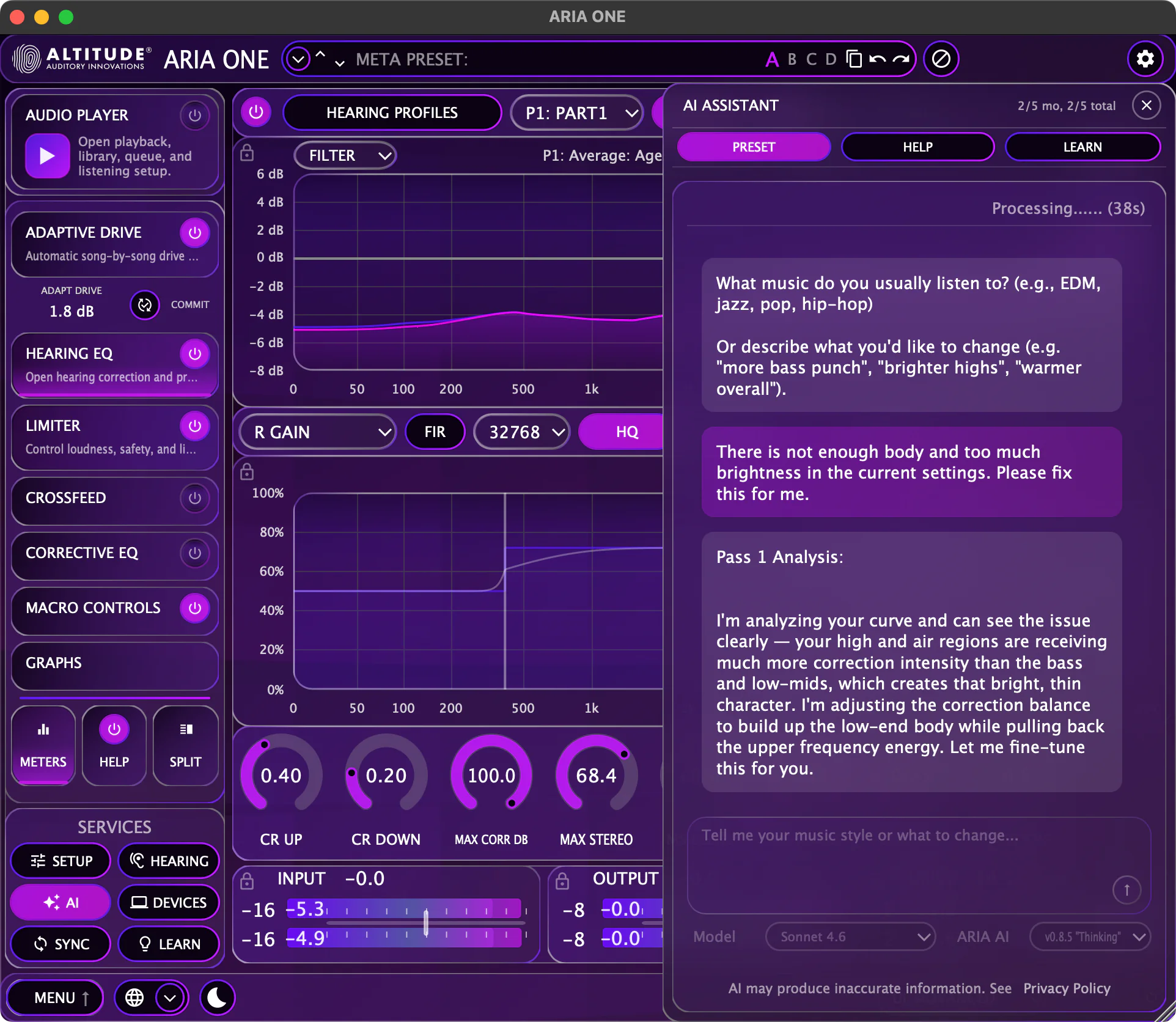The height and width of the screenshot is (1022, 1176).
Task: Go to previous meta preset with up arrow
Action: 320,54
